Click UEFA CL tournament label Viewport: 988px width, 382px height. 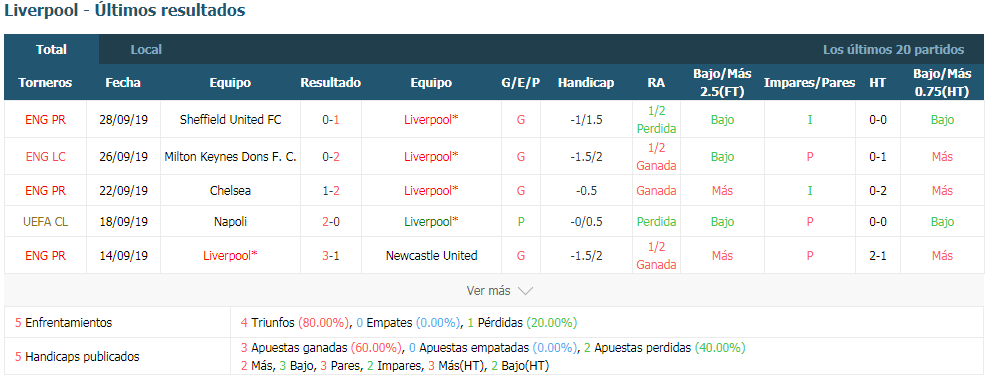coord(45,222)
